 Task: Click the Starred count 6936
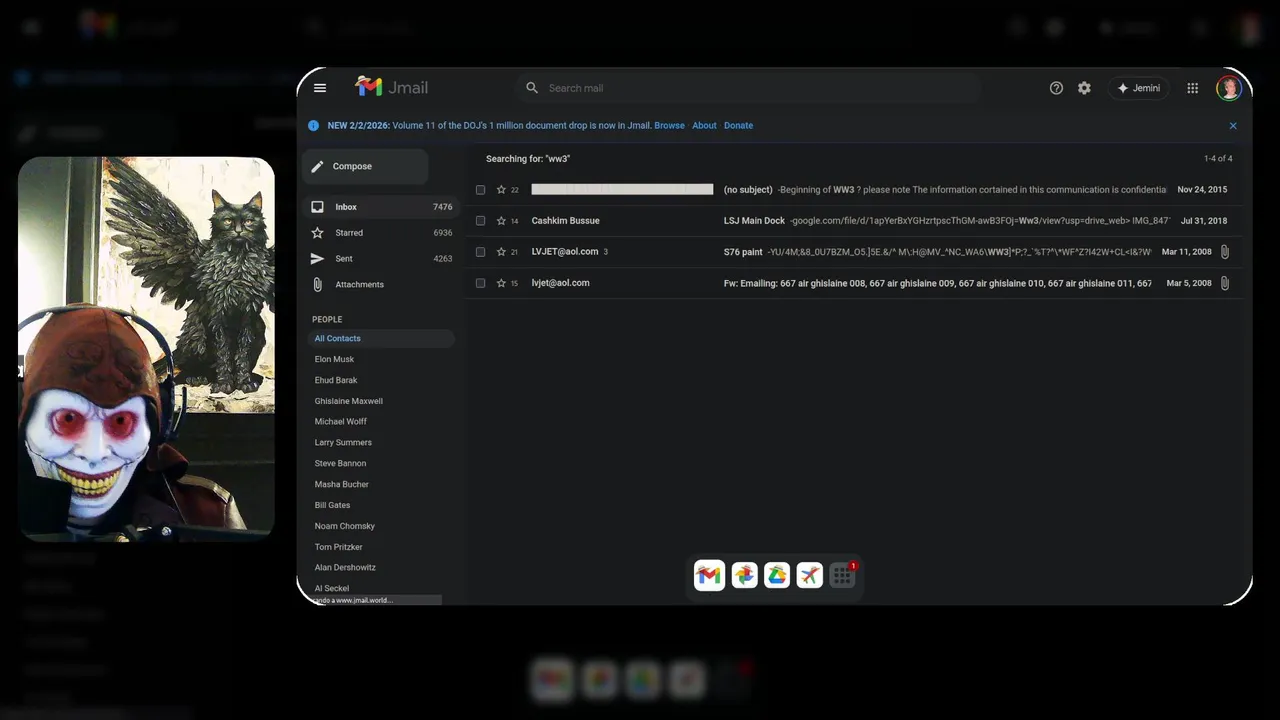(442, 233)
